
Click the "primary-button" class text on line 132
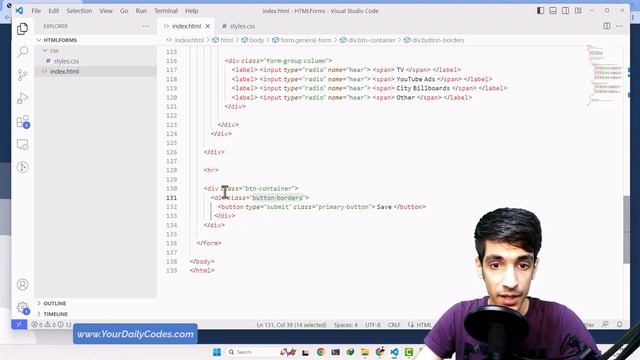coord(343,207)
